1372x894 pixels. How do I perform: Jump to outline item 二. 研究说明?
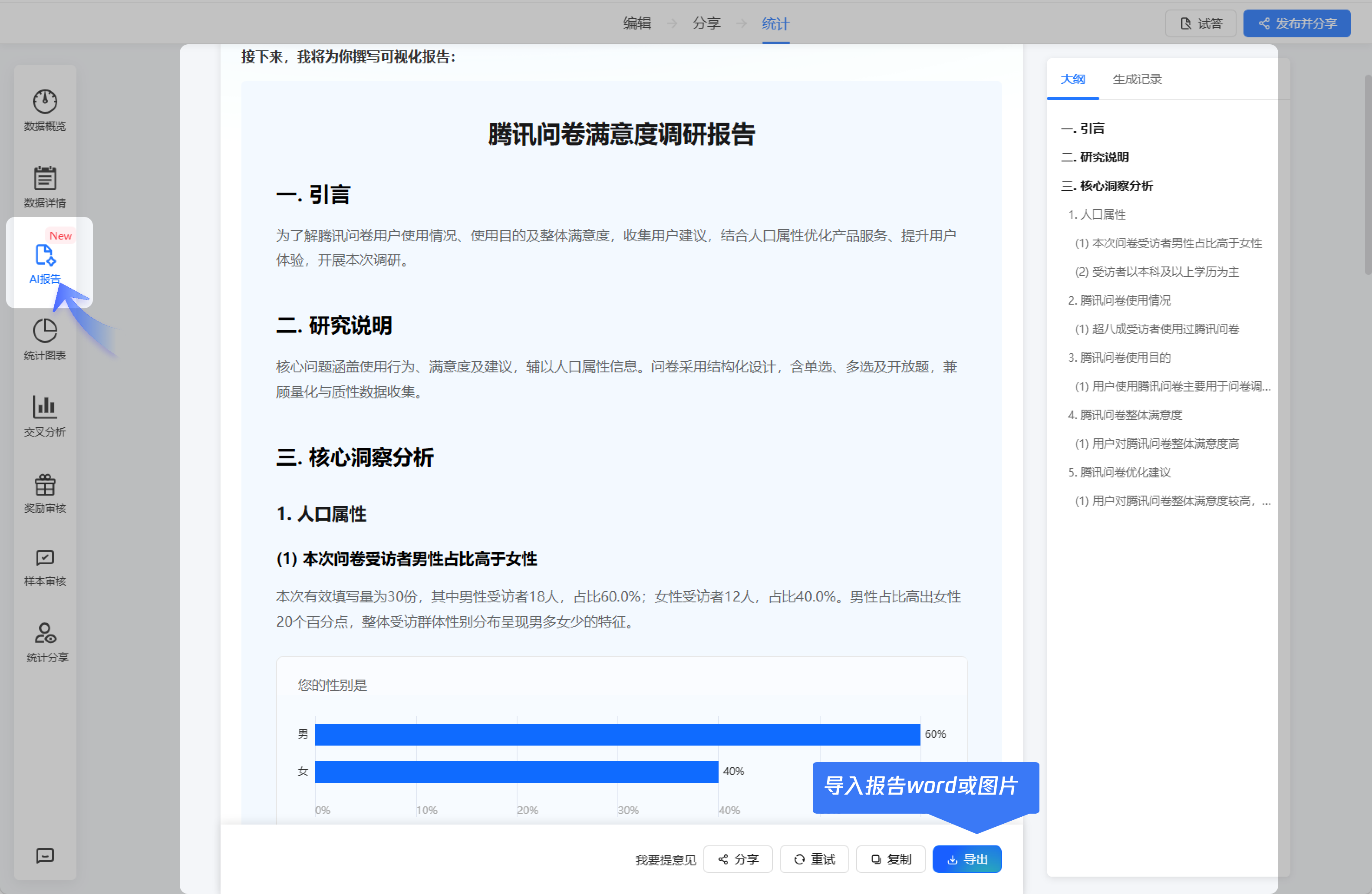1095,157
